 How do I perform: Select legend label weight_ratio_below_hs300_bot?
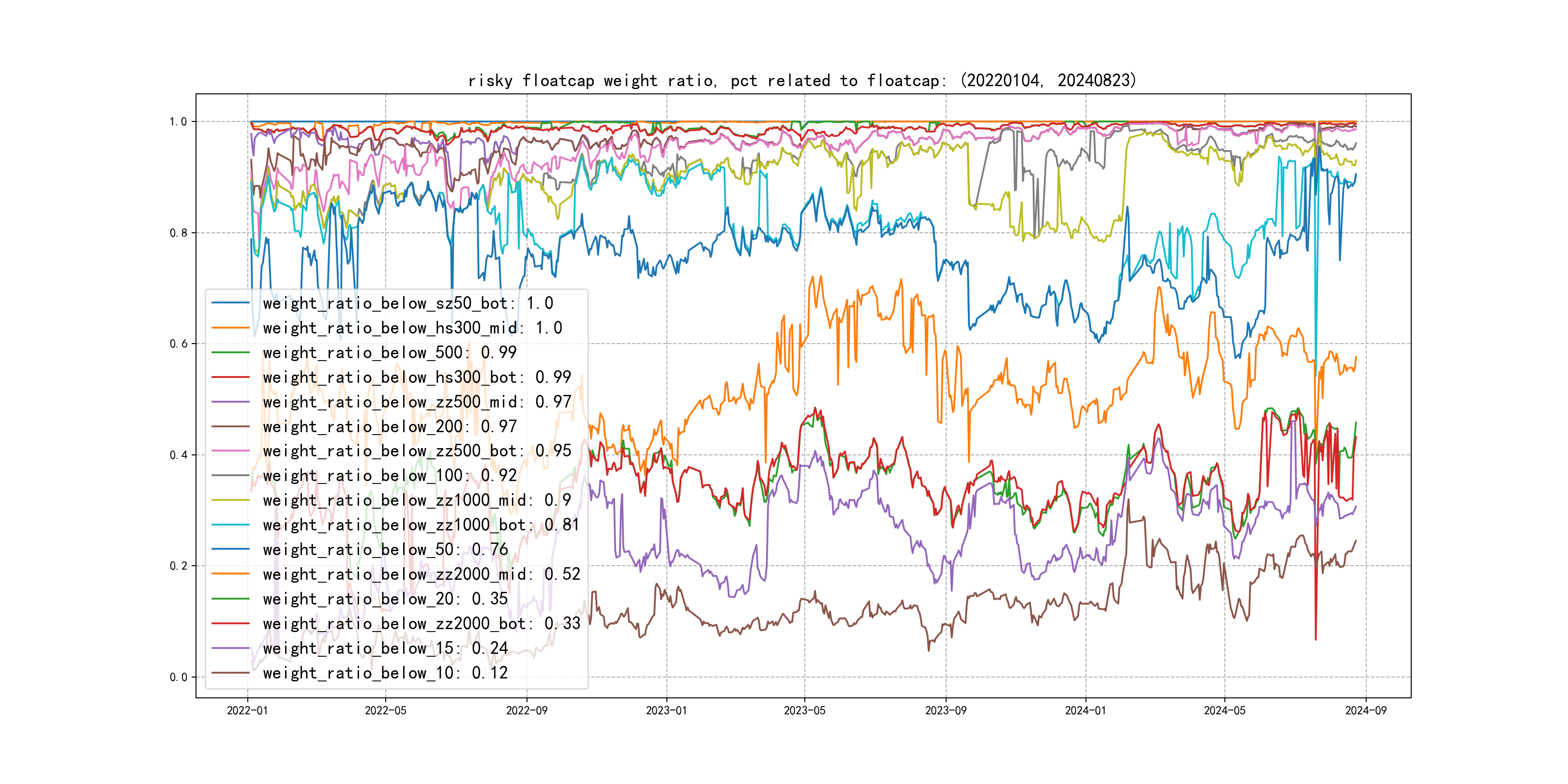click(416, 377)
